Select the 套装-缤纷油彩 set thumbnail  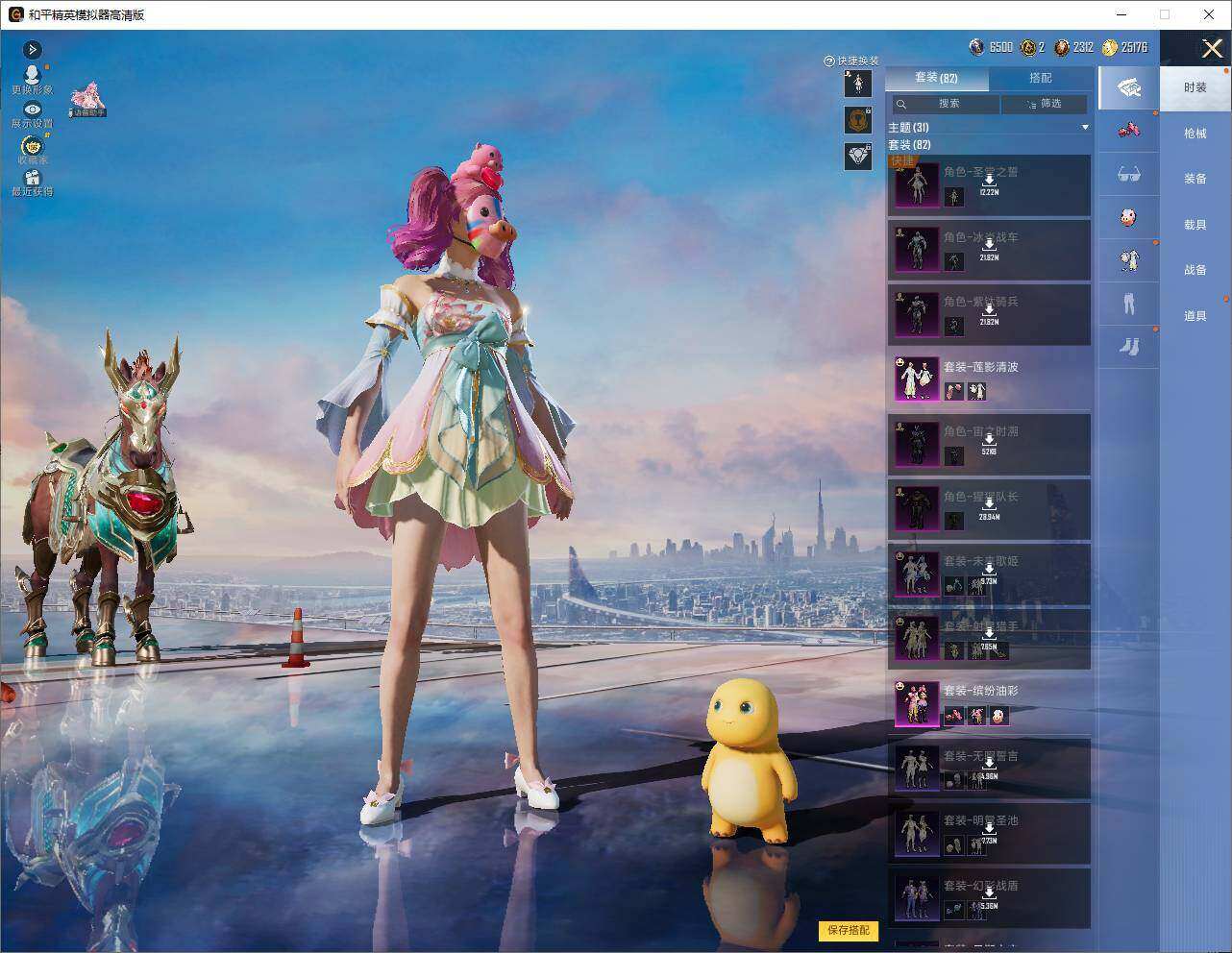click(917, 704)
